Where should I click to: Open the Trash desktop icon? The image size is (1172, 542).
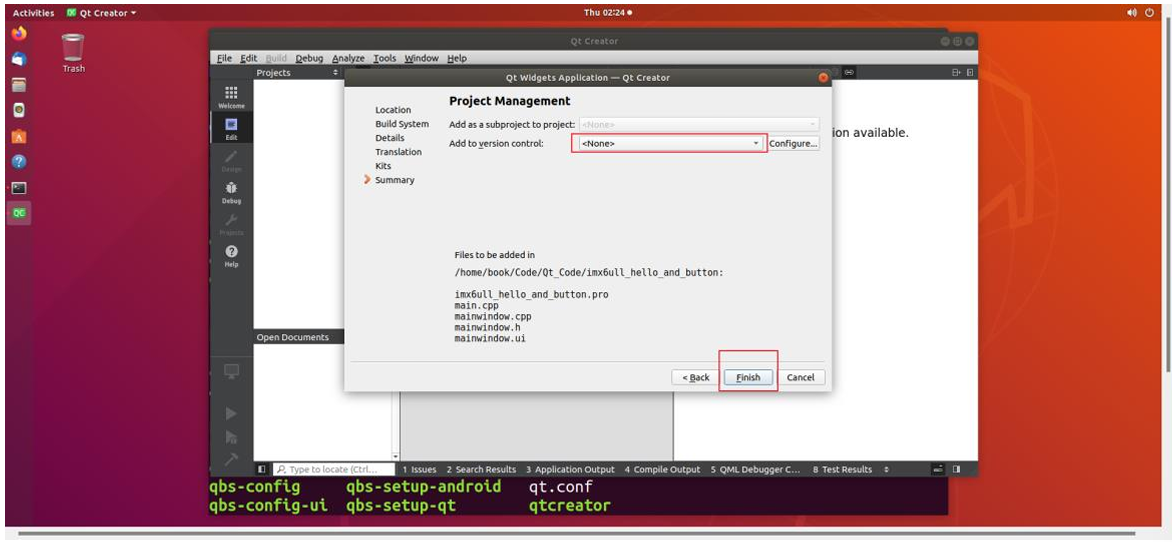(x=73, y=53)
